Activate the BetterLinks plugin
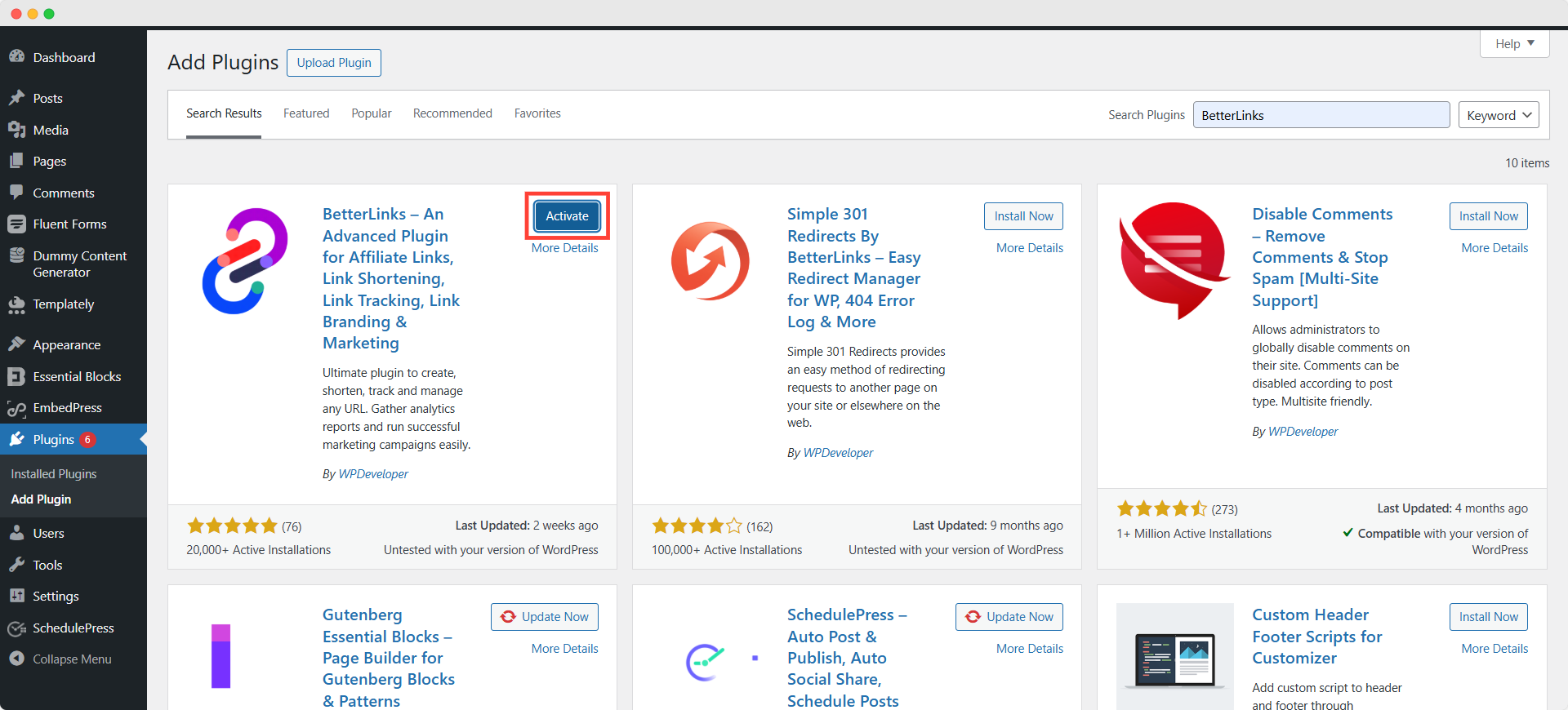The image size is (1568, 710). pos(567,216)
